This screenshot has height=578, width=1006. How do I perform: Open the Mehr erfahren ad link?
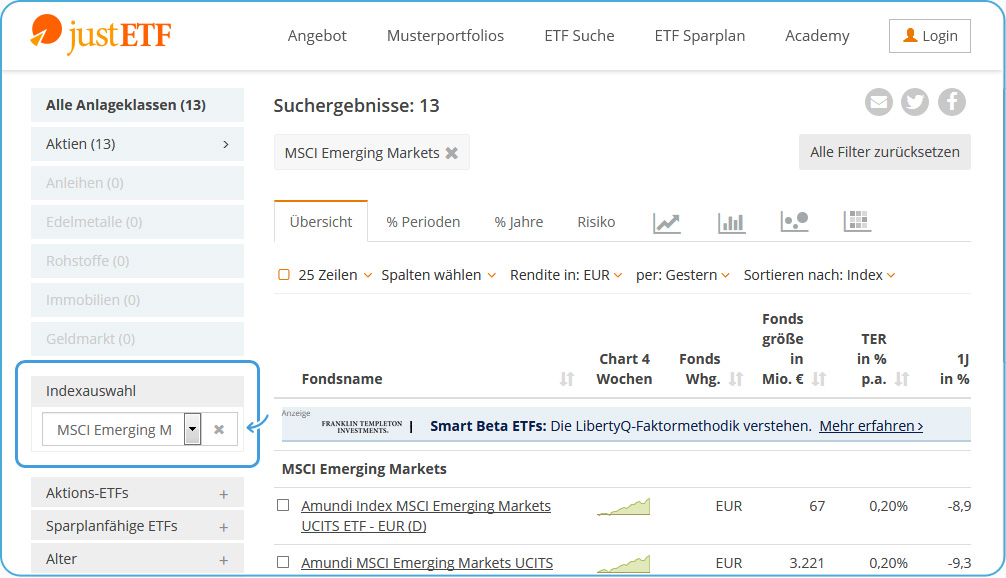(x=871, y=426)
